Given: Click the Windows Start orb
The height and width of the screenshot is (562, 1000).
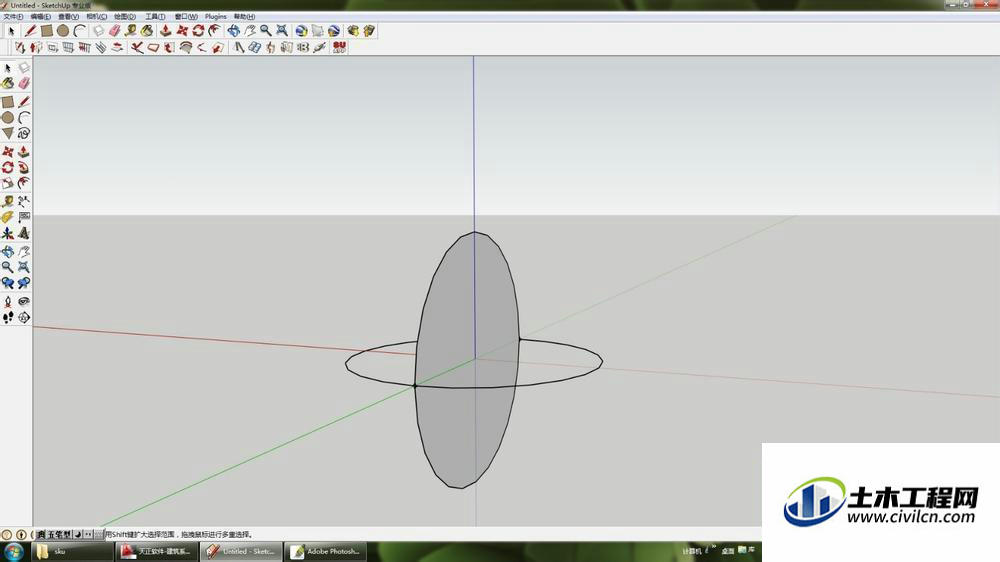Looking at the screenshot, I should 13,551.
